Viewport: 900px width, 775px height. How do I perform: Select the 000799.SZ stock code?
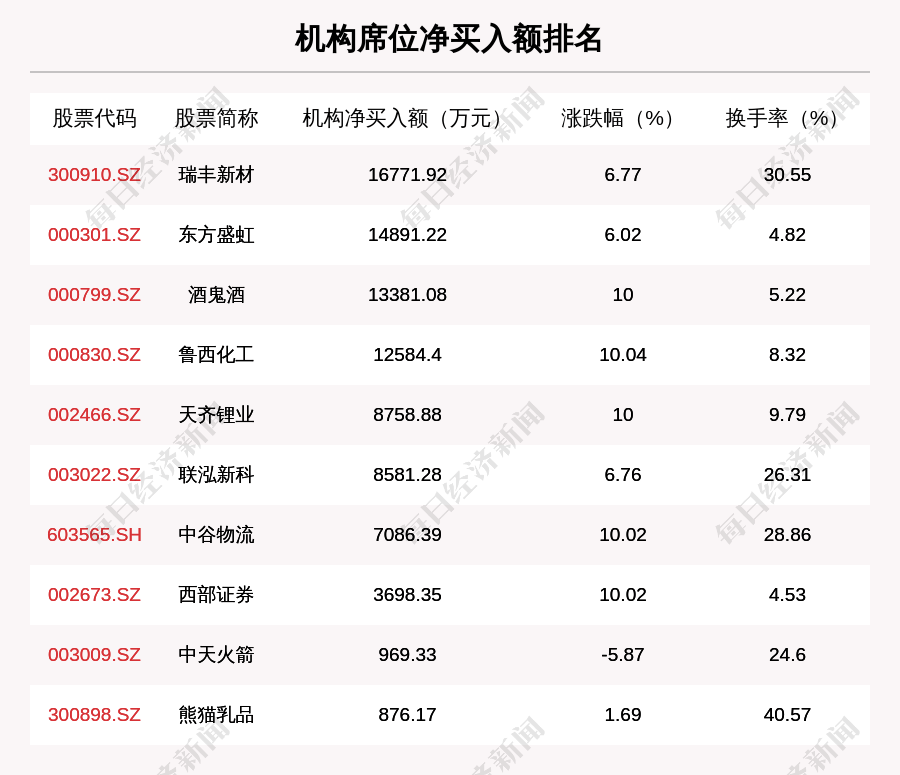coord(94,295)
